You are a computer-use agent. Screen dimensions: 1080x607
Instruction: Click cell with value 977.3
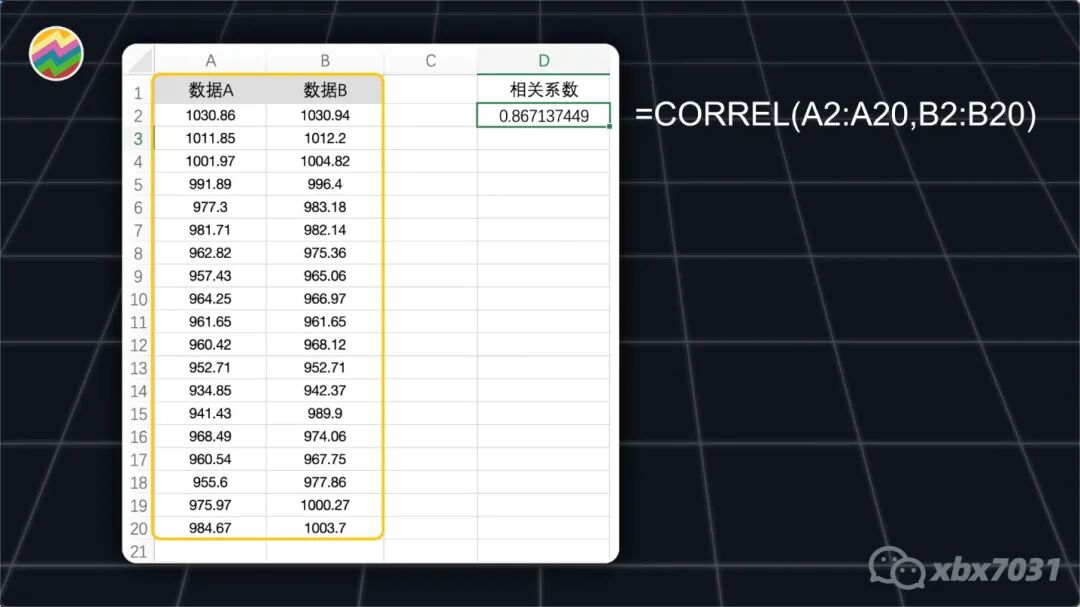point(210,207)
